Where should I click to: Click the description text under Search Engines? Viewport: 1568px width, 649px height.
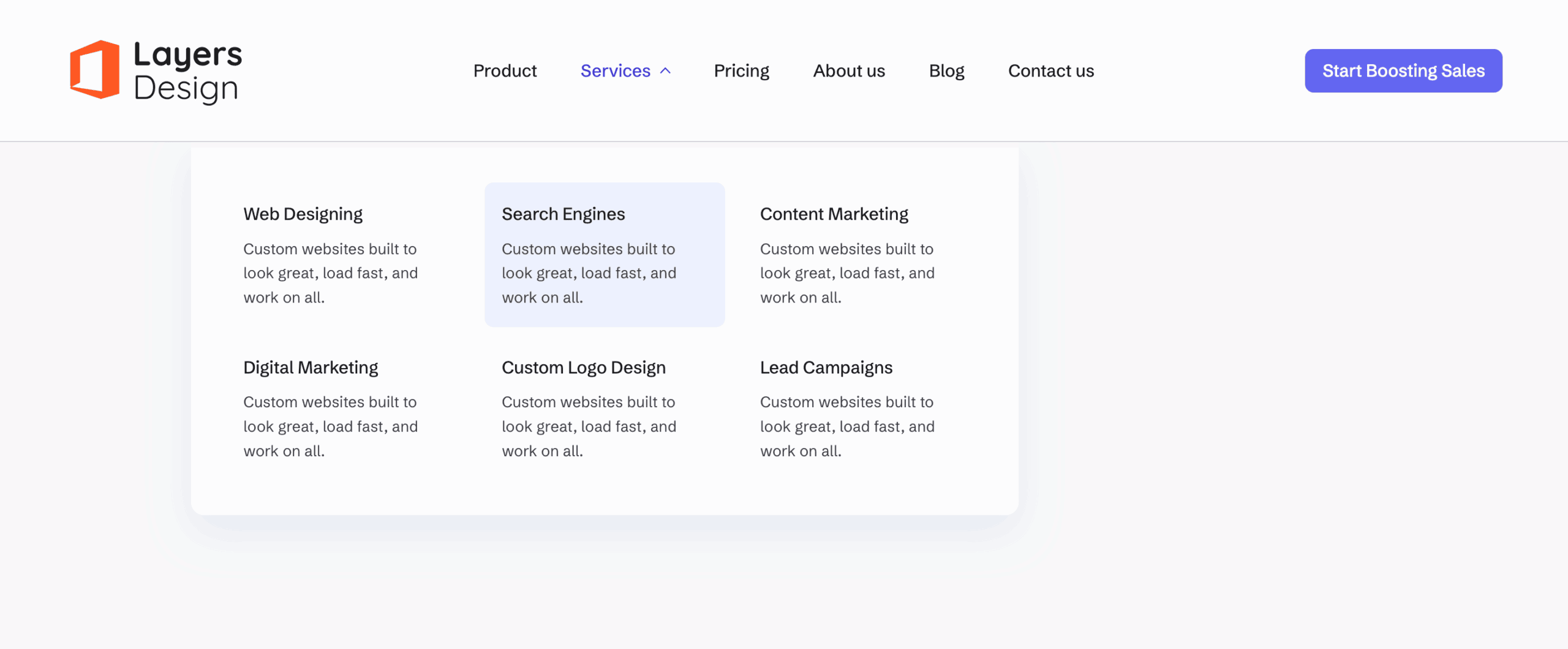(589, 273)
